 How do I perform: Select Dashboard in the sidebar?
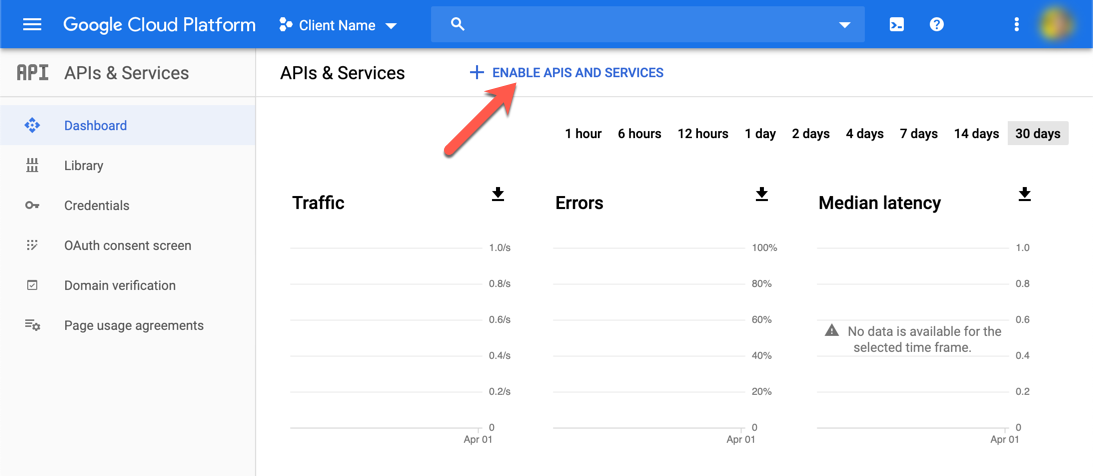(x=128, y=125)
